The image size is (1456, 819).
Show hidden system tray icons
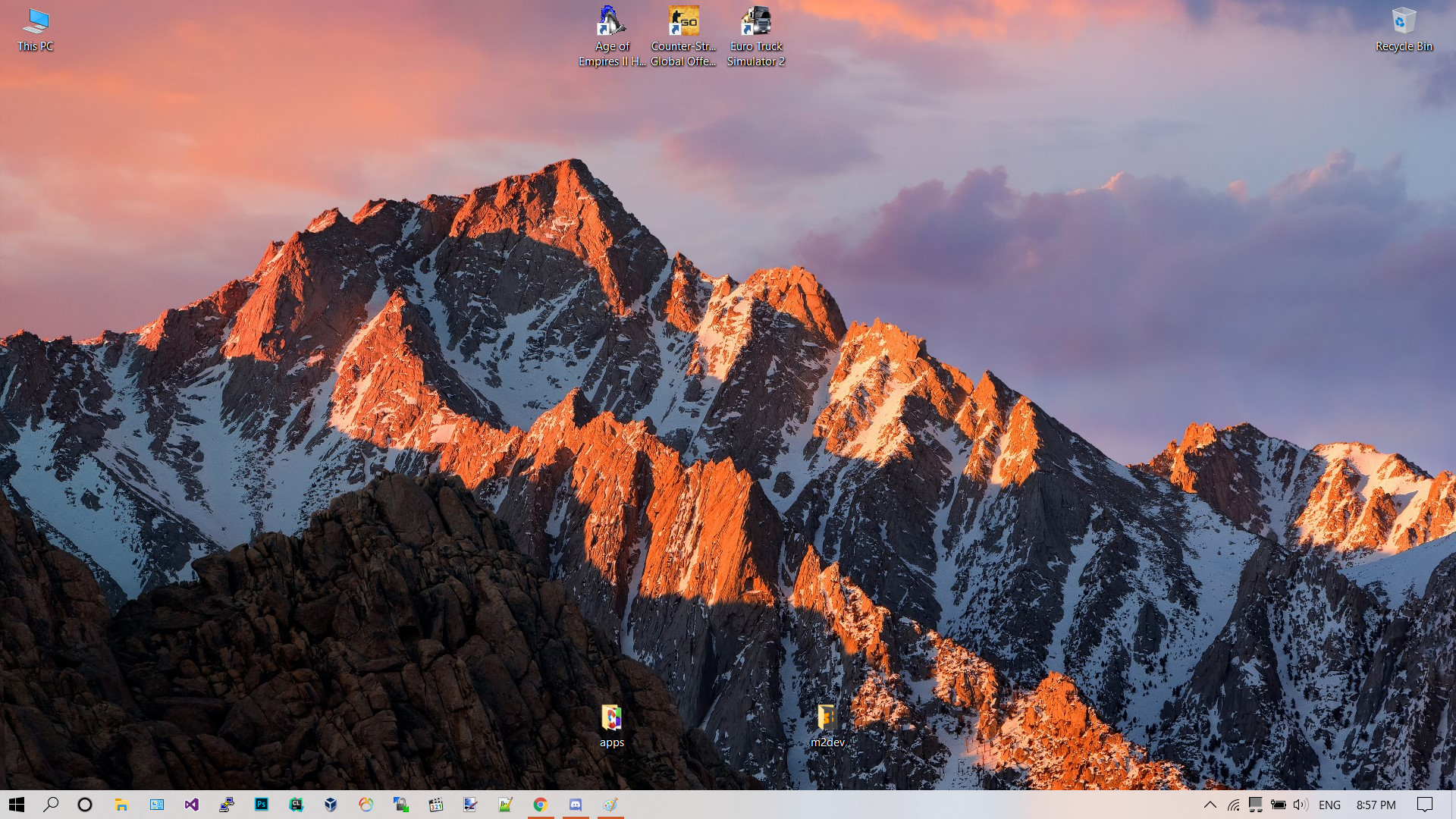coord(1210,805)
